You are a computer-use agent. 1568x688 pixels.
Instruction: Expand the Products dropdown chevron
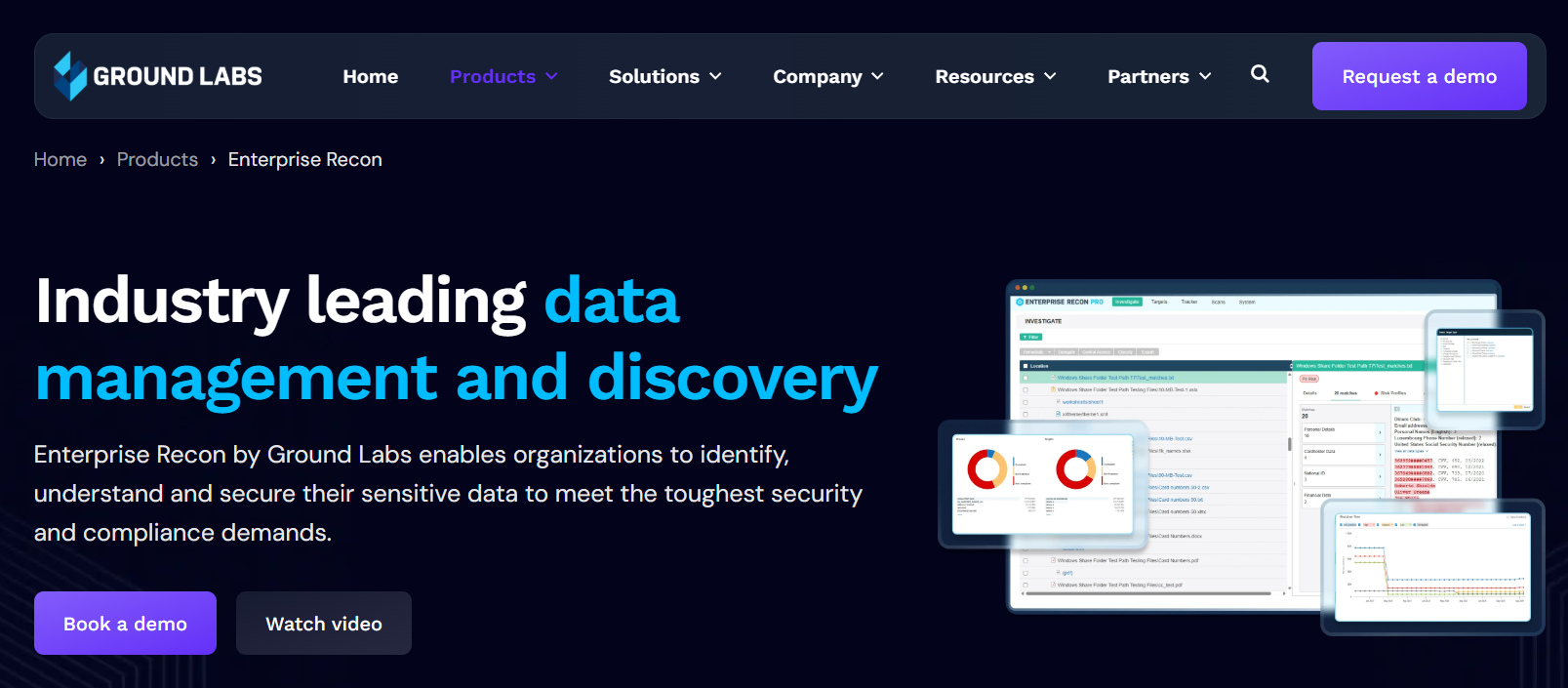point(551,76)
